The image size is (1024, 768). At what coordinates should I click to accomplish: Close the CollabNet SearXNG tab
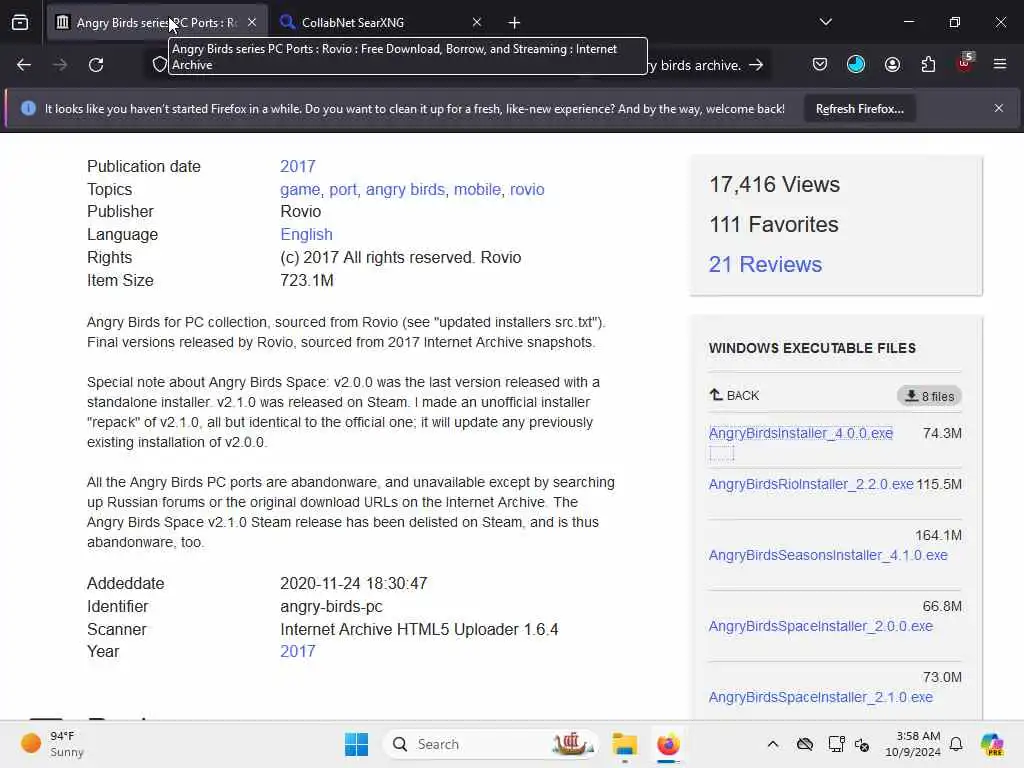coord(477,22)
